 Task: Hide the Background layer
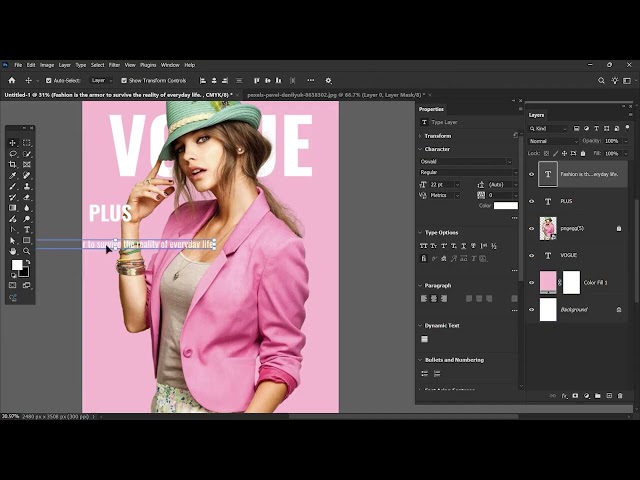(531, 309)
